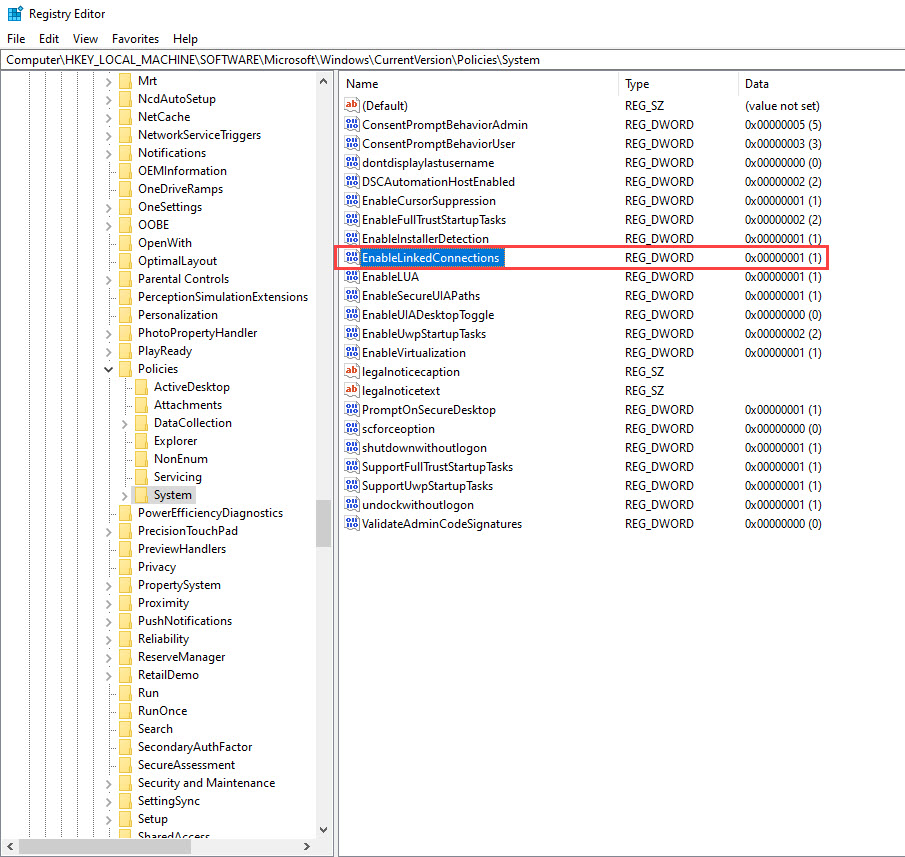Click the SupportFullTrustStartupTasks DWORD icon
Image resolution: width=905 pixels, height=857 pixels.
click(x=351, y=466)
